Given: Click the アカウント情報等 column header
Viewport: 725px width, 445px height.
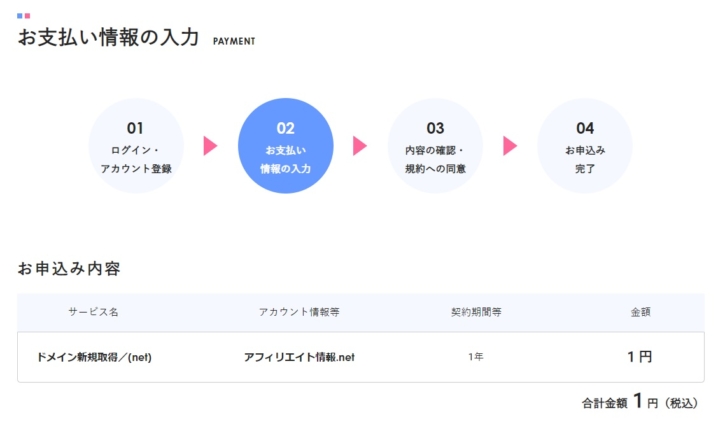Looking at the screenshot, I should pyautogui.click(x=299, y=312).
